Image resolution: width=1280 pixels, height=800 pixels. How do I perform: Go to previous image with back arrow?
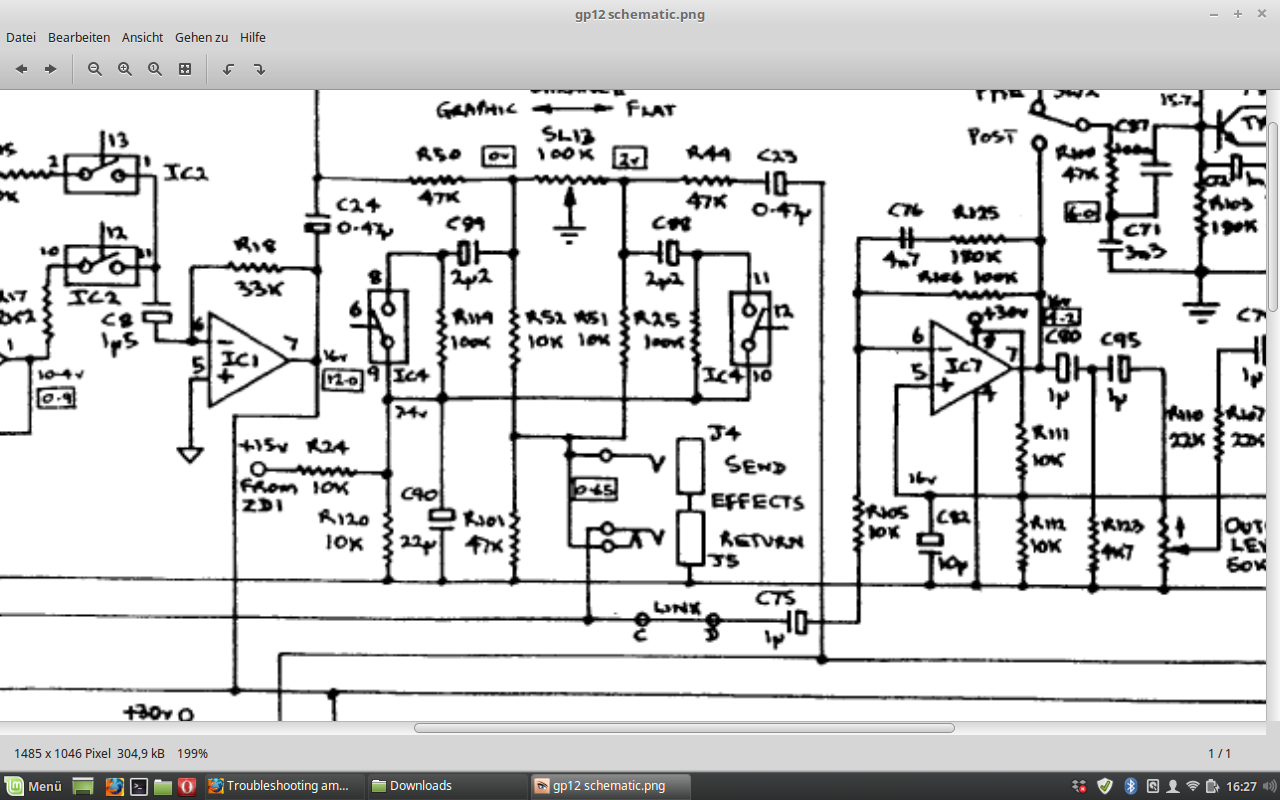(21, 69)
